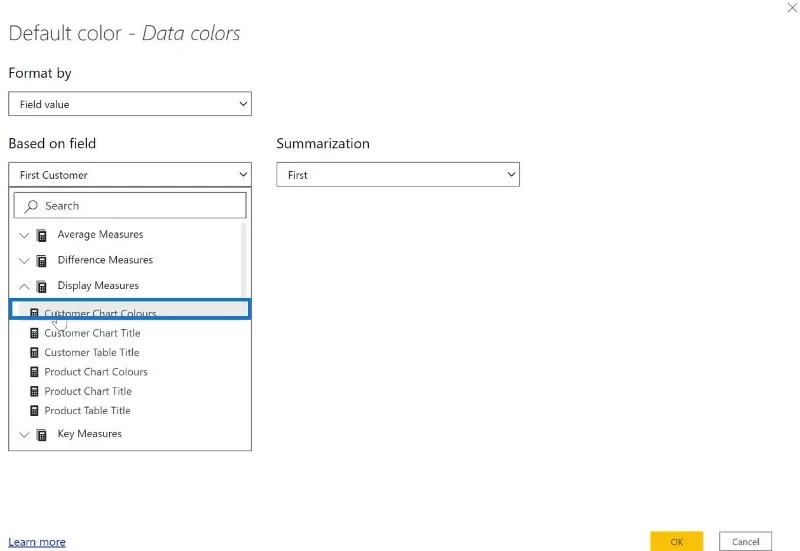Click the Difference Measures group label
Screen dimensions: 800x551
[105, 260]
